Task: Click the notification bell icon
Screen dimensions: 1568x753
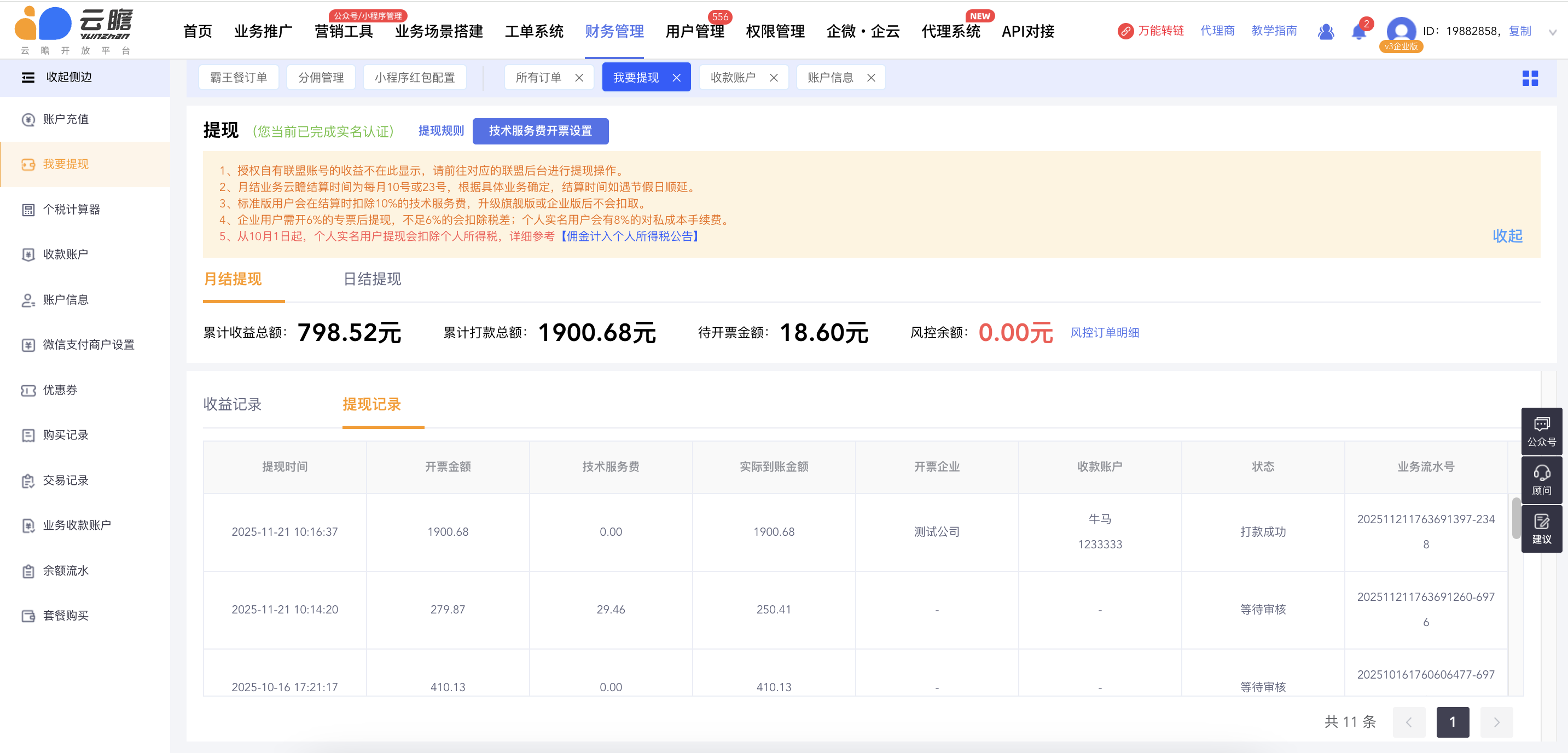Action: click(1358, 32)
